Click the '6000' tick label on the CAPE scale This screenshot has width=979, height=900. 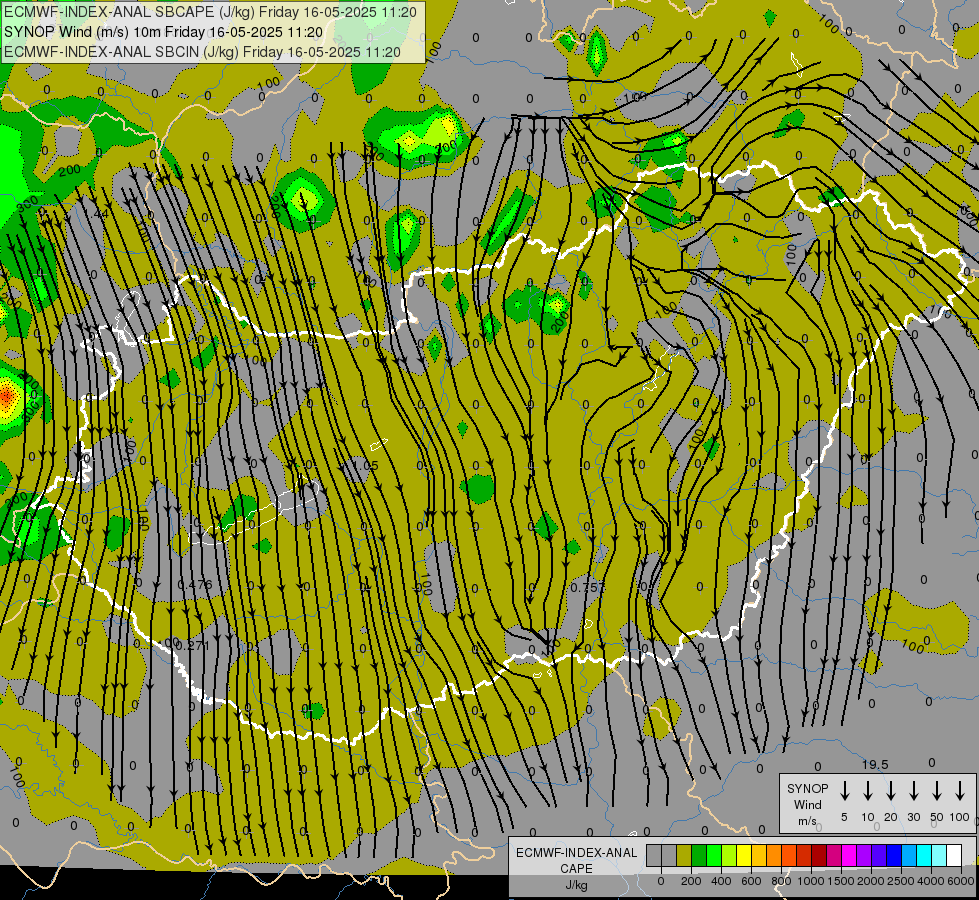961,881
